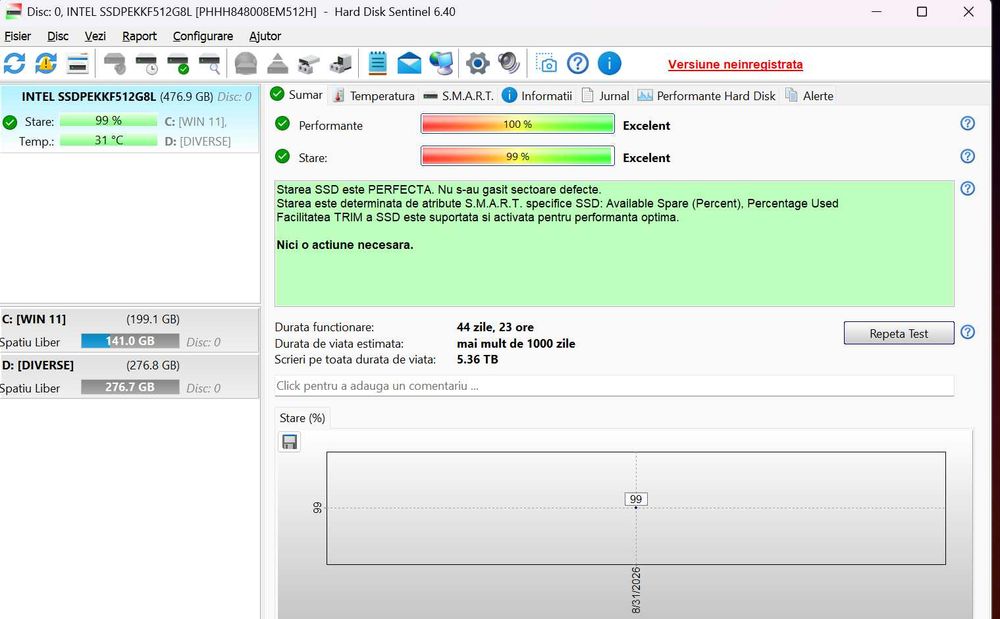1000x619 pixels.
Task: Click the globe and monitor toolbar icon
Action: coord(441,64)
